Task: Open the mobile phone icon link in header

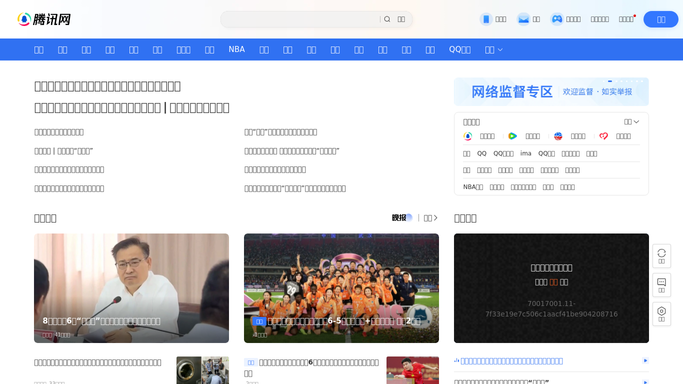Action: pyautogui.click(x=486, y=19)
